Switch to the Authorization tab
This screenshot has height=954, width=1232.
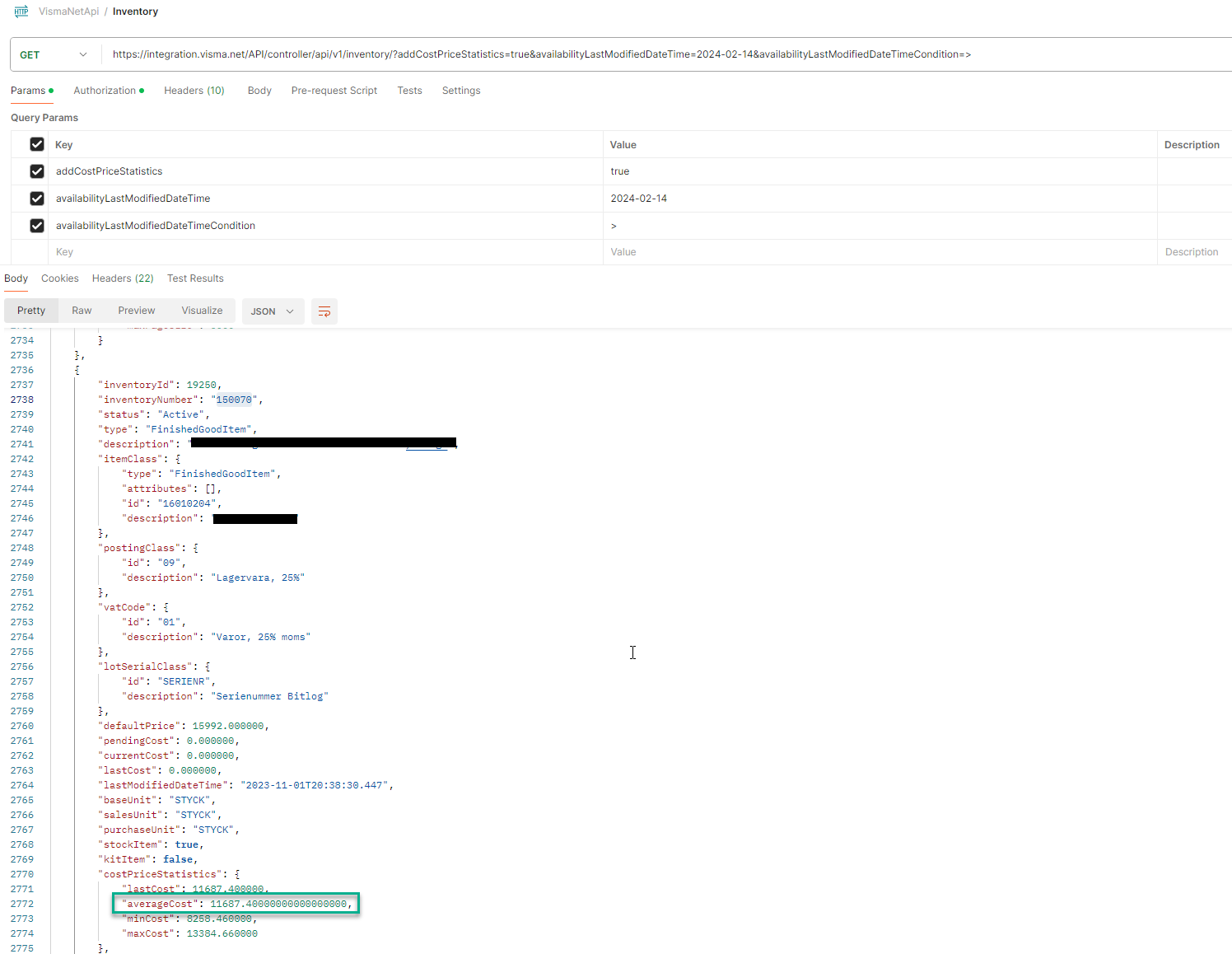point(105,91)
